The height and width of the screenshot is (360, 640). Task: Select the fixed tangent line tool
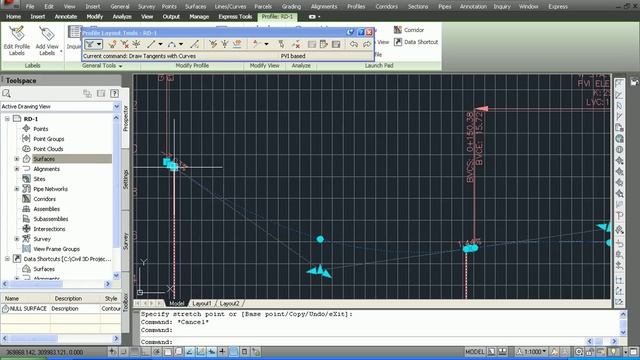click(151, 44)
